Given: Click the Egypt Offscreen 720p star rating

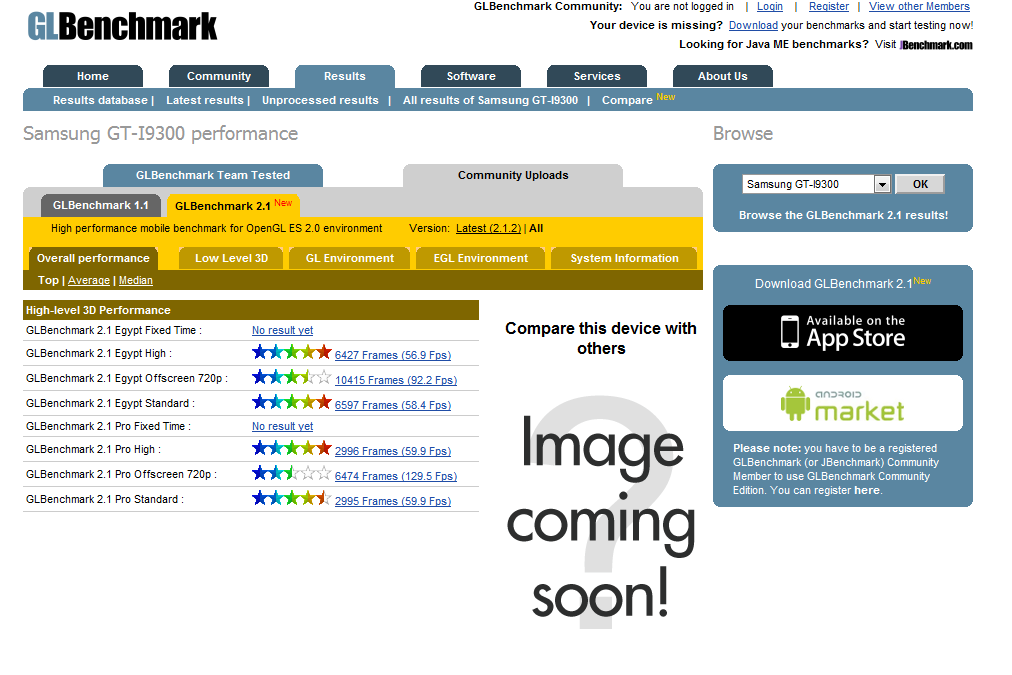Looking at the screenshot, I should (292, 378).
